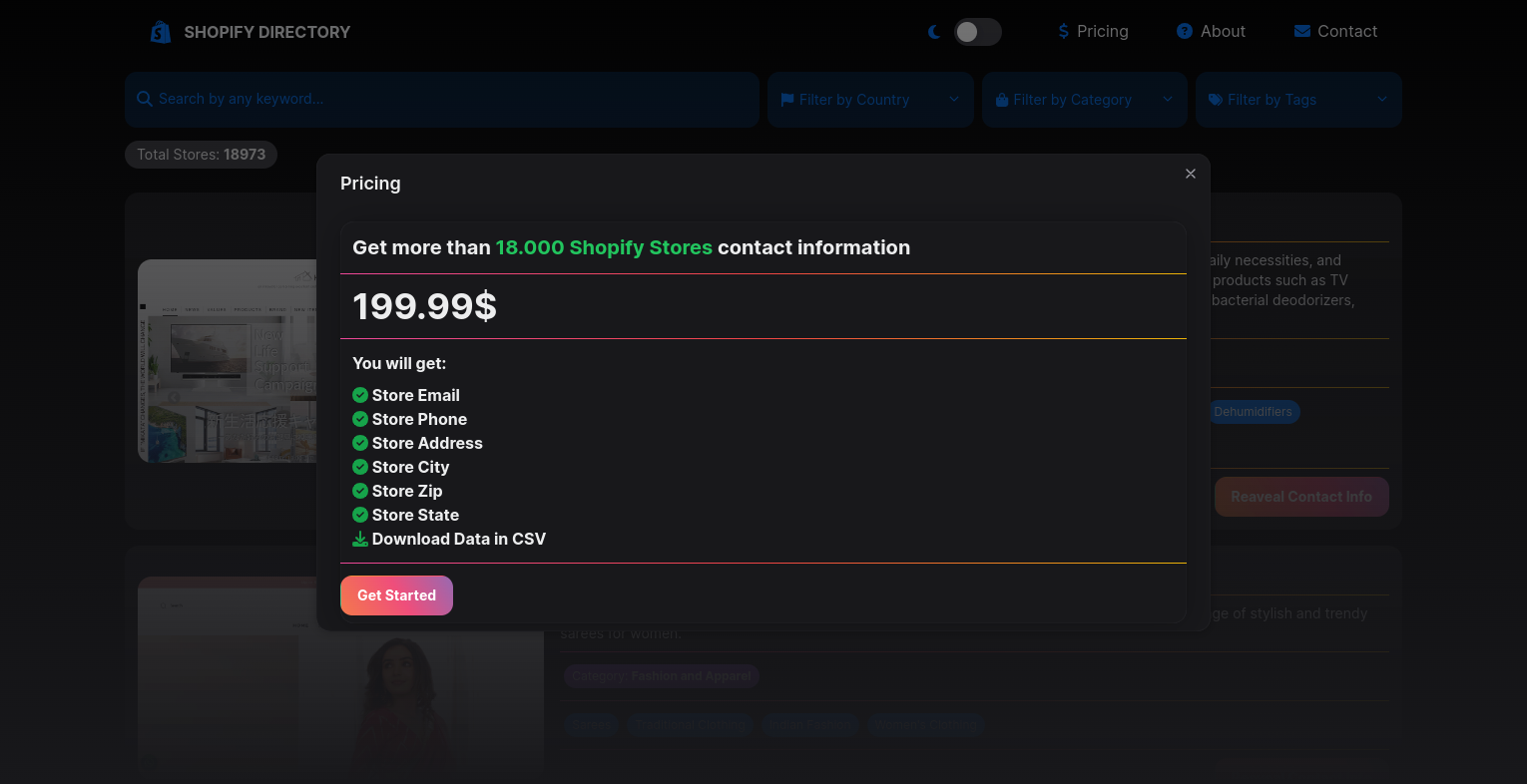Click the green check next to Store Zip
The width and height of the screenshot is (1527, 784).
[360, 491]
